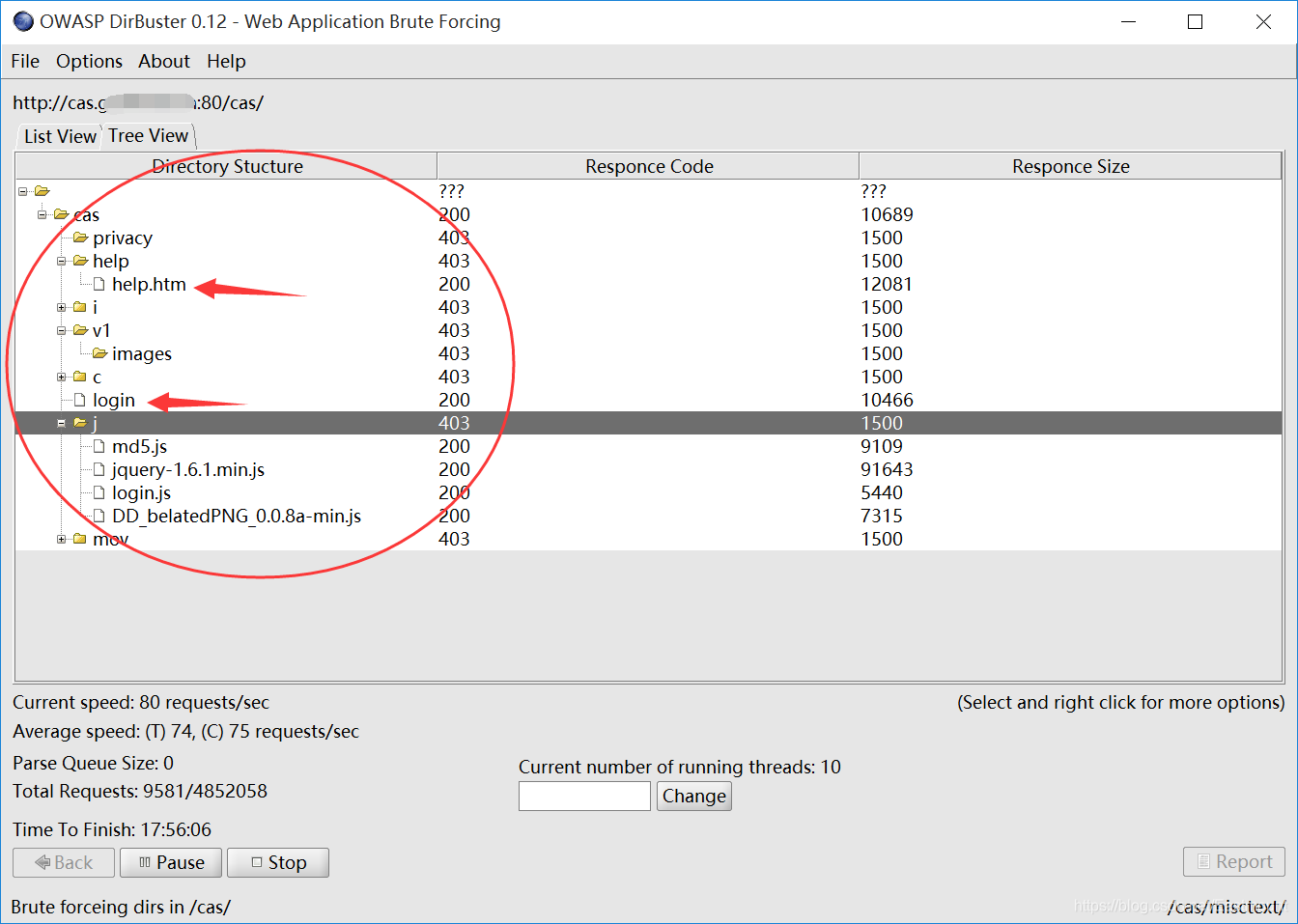Image resolution: width=1298 pixels, height=924 pixels.
Task: Click the Stop button
Action: (x=278, y=862)
